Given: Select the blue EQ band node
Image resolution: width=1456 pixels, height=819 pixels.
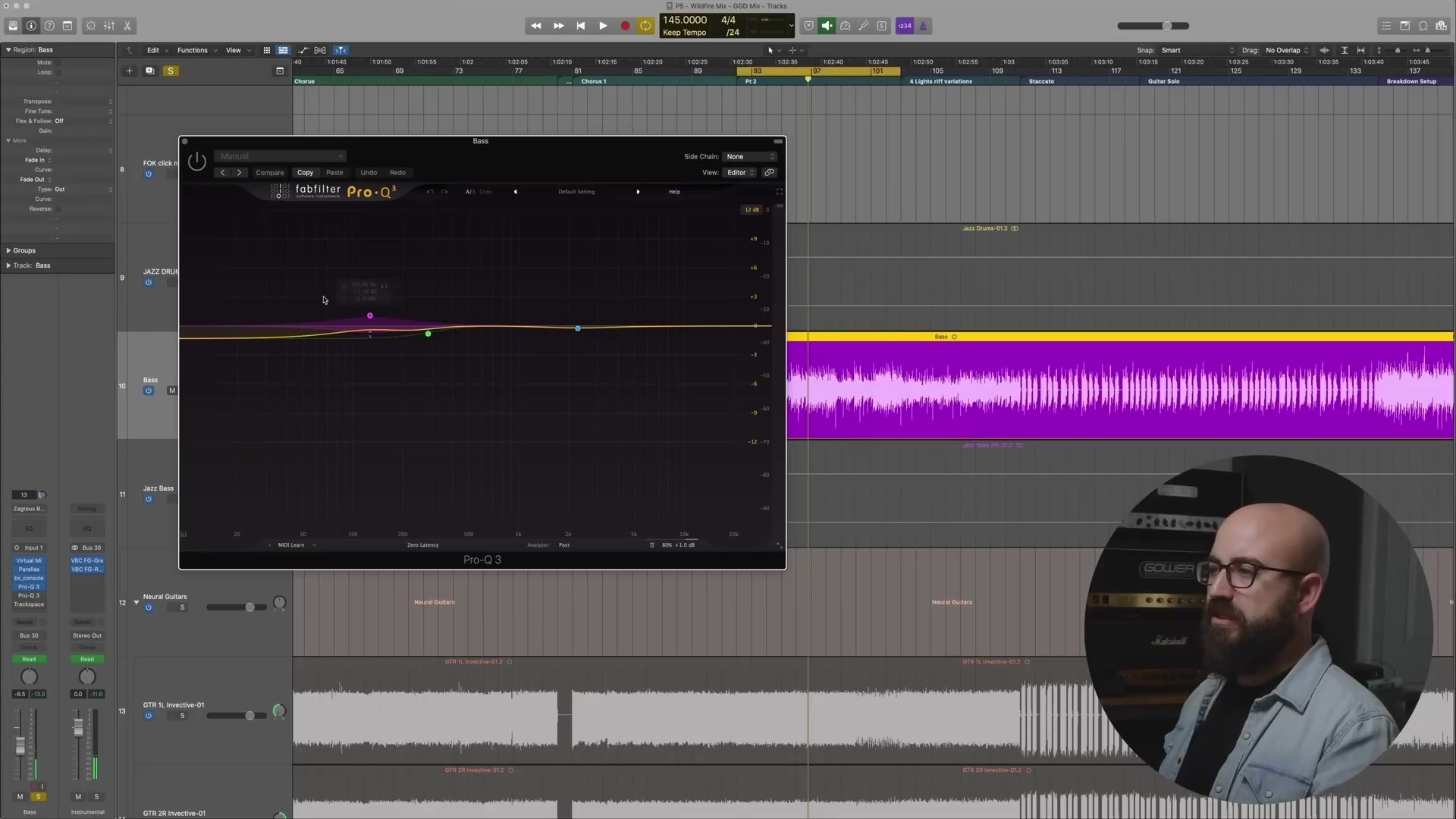Looking at the screenshot, I should pos(578,328).
